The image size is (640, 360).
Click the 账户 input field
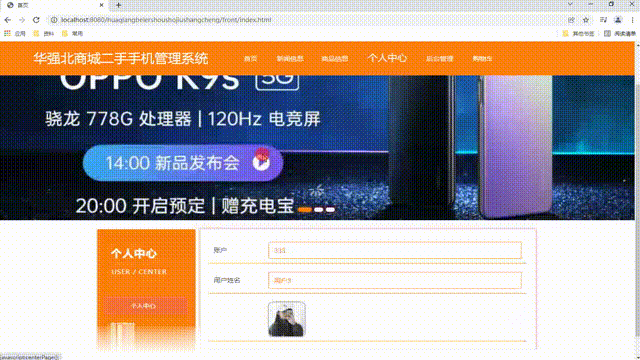click(395, 250)
